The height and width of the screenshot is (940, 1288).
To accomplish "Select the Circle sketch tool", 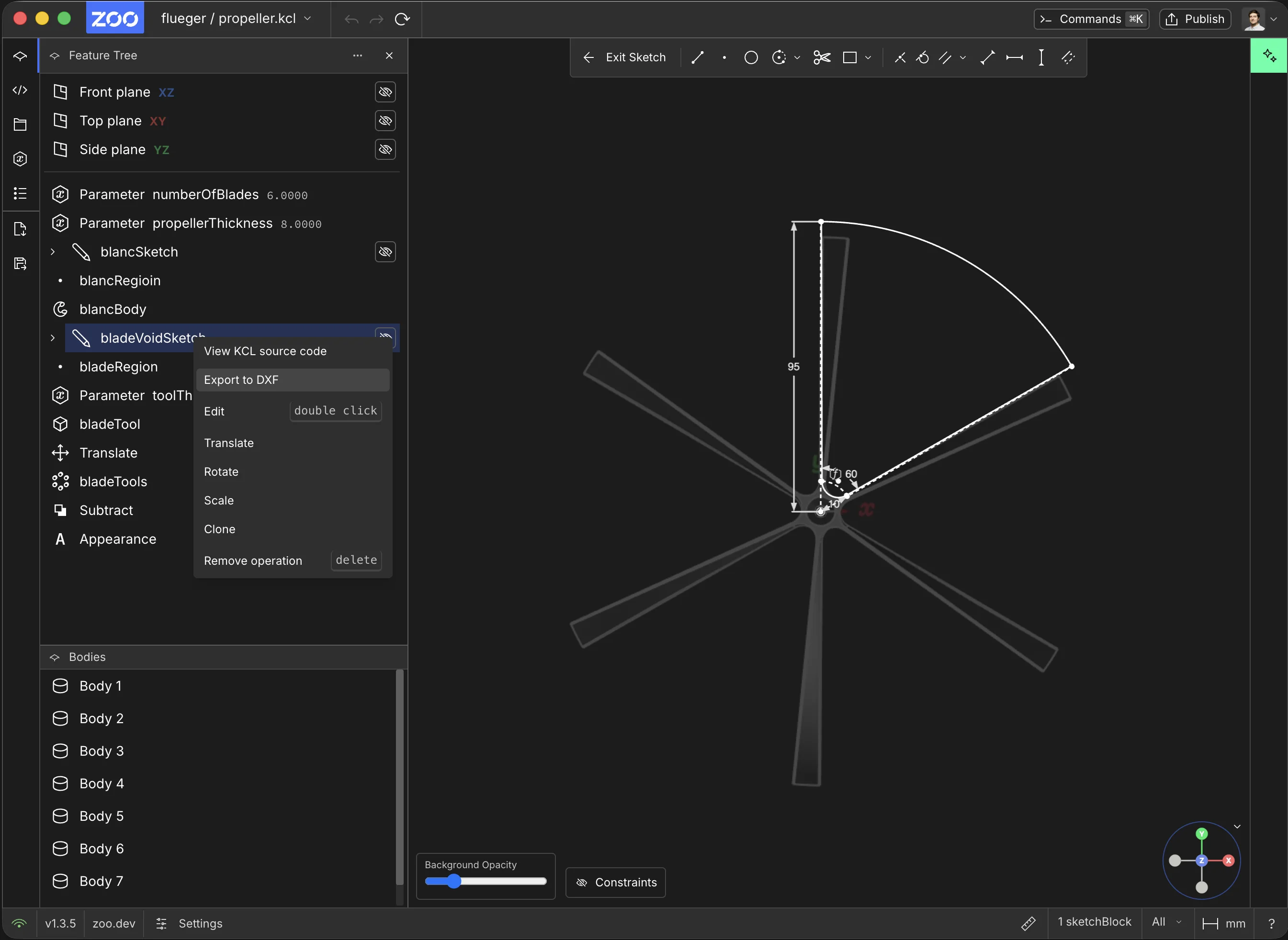I will [x=751, y=57].
